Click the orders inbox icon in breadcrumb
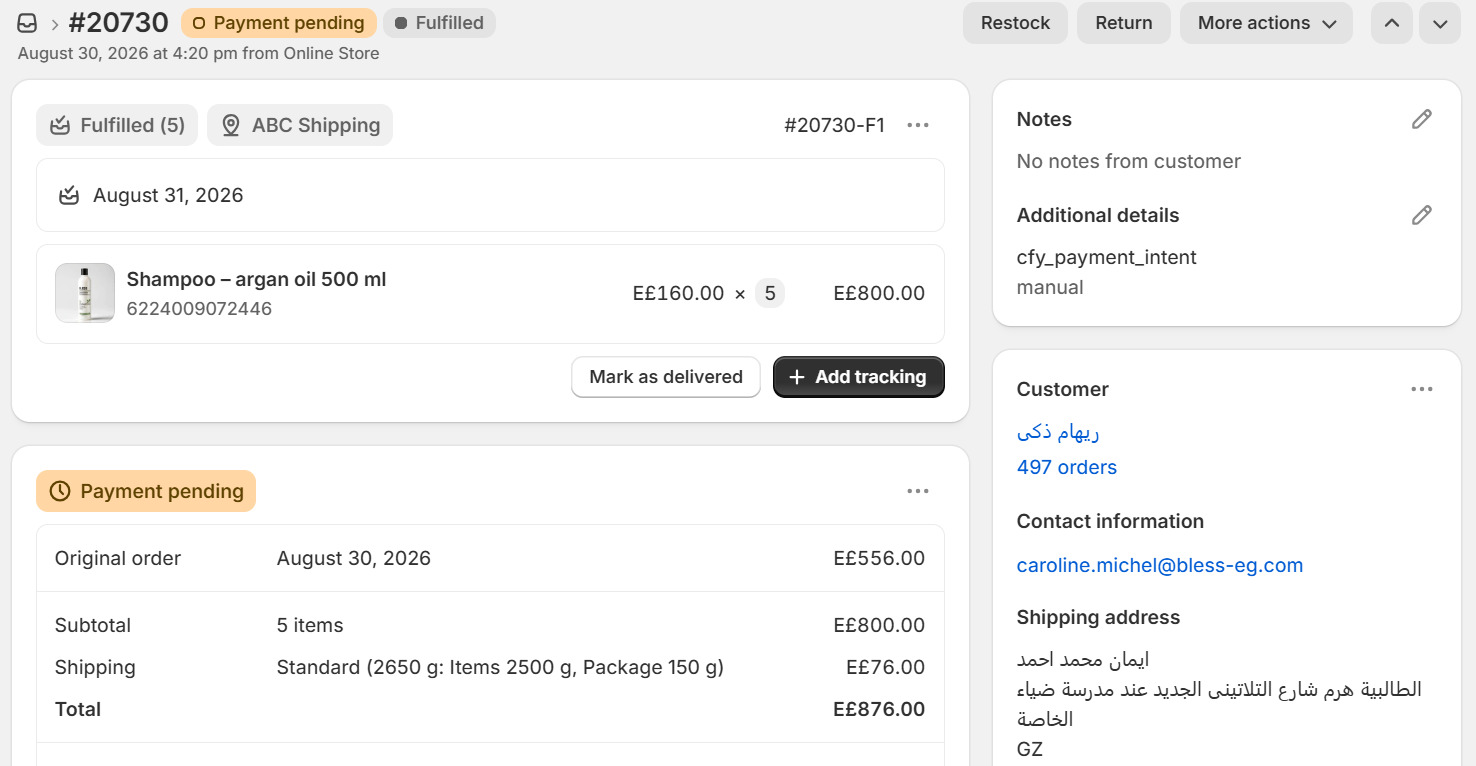1476x766 pixels. (28, 23)
